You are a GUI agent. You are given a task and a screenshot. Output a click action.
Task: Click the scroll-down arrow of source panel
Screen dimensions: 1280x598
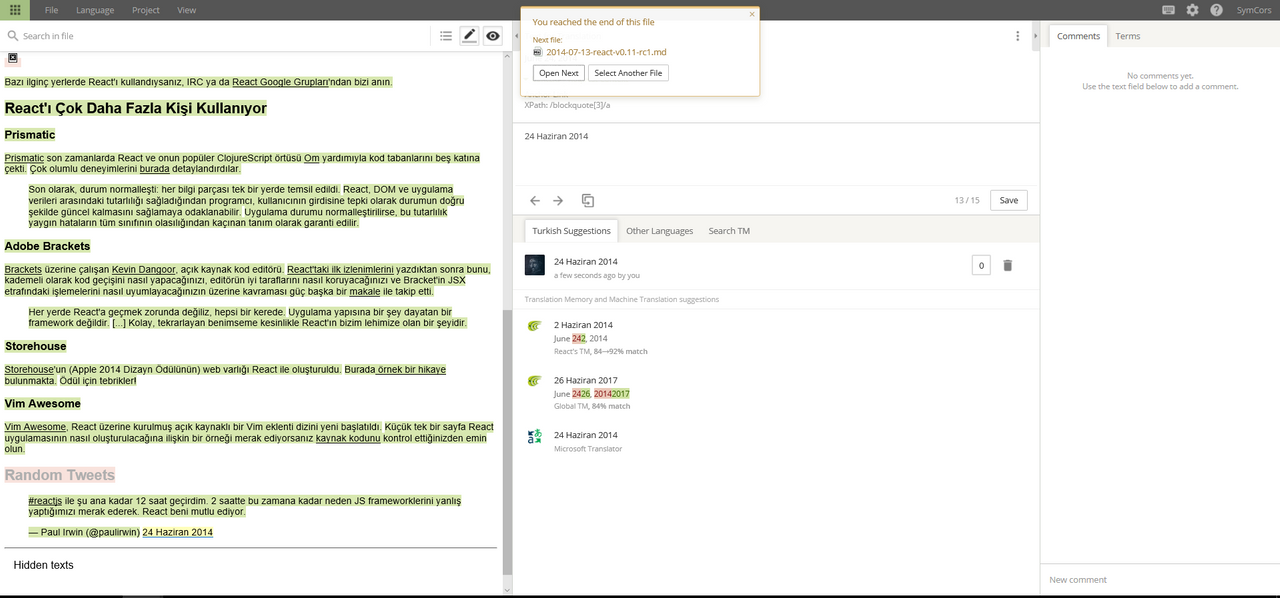[506, 589]
